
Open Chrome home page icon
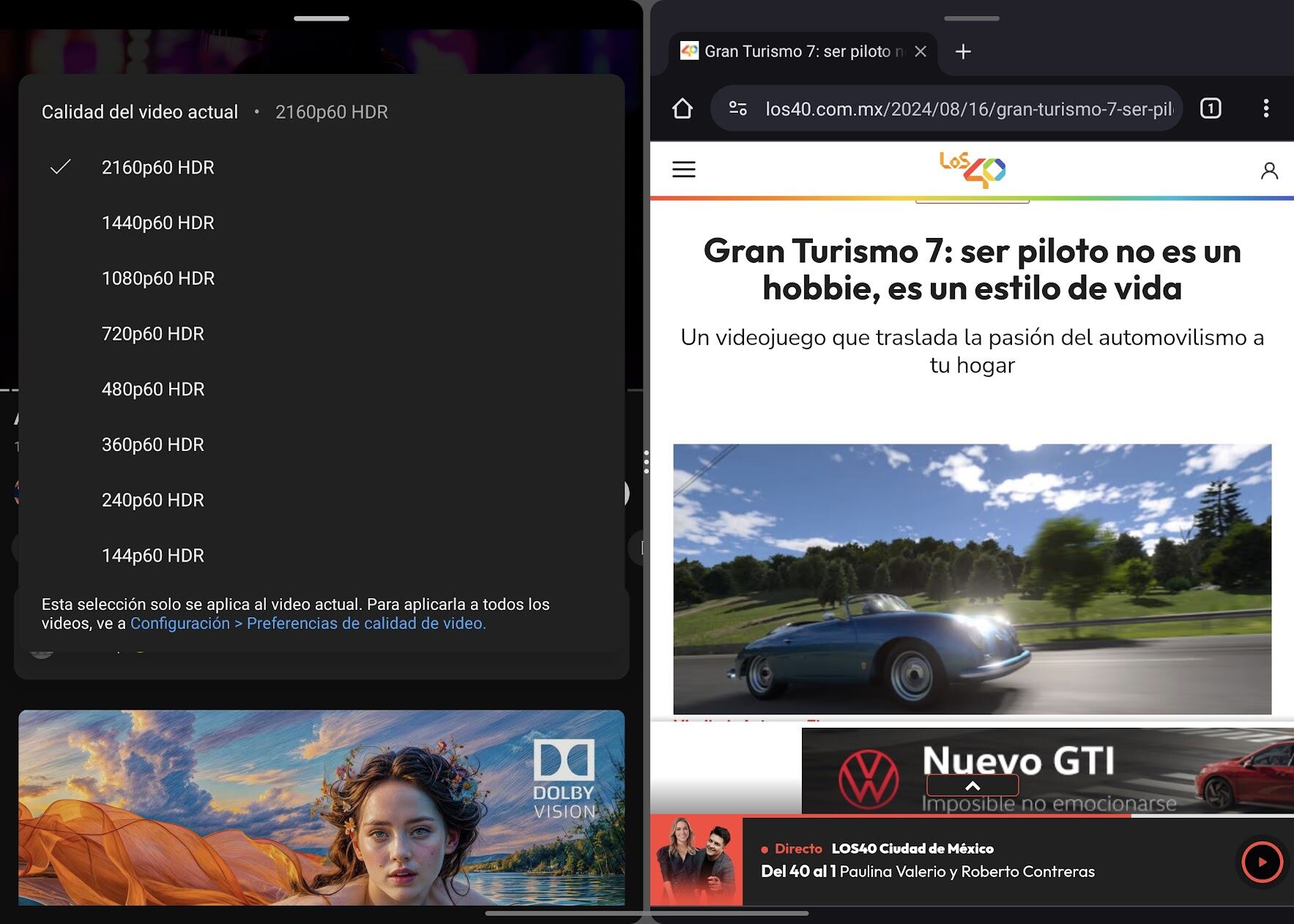(682, 109)
